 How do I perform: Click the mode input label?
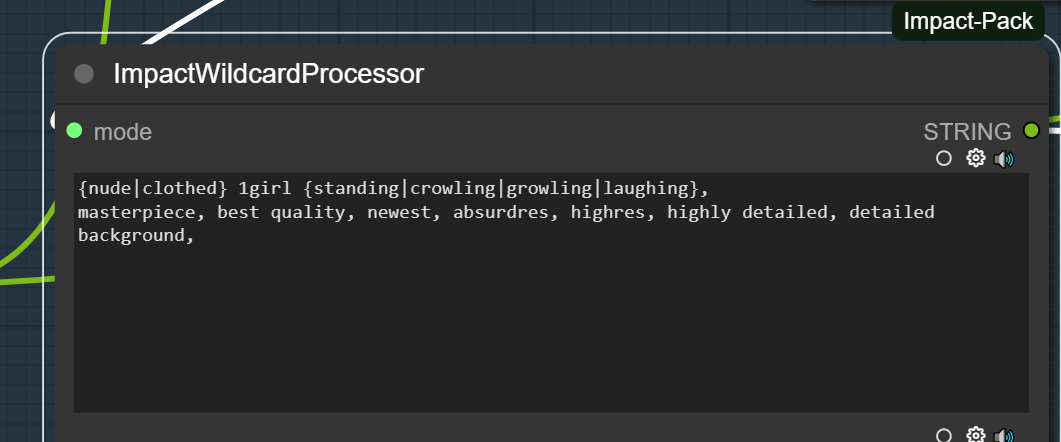pos(122,132)
